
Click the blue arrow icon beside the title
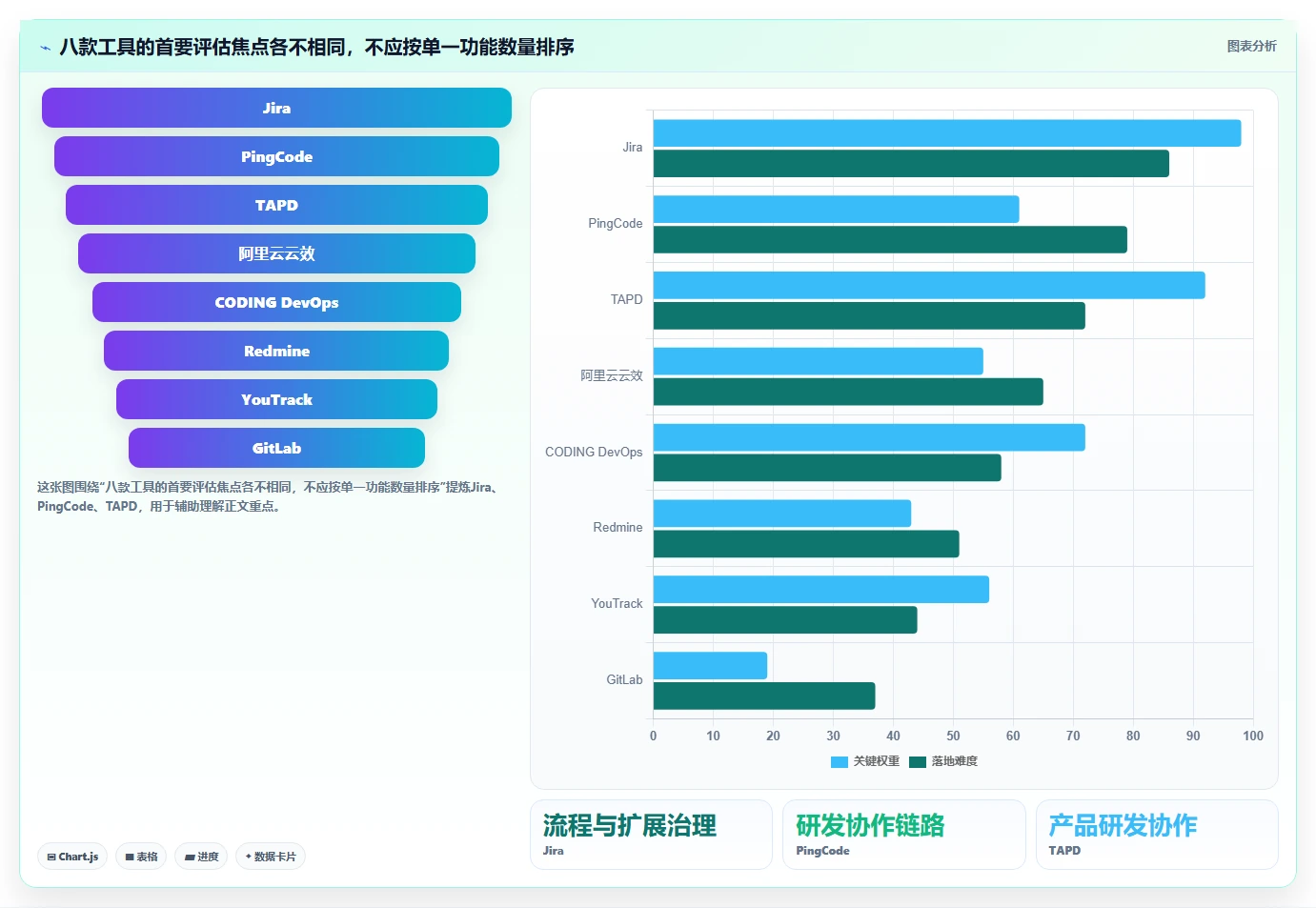click(45, 48)
